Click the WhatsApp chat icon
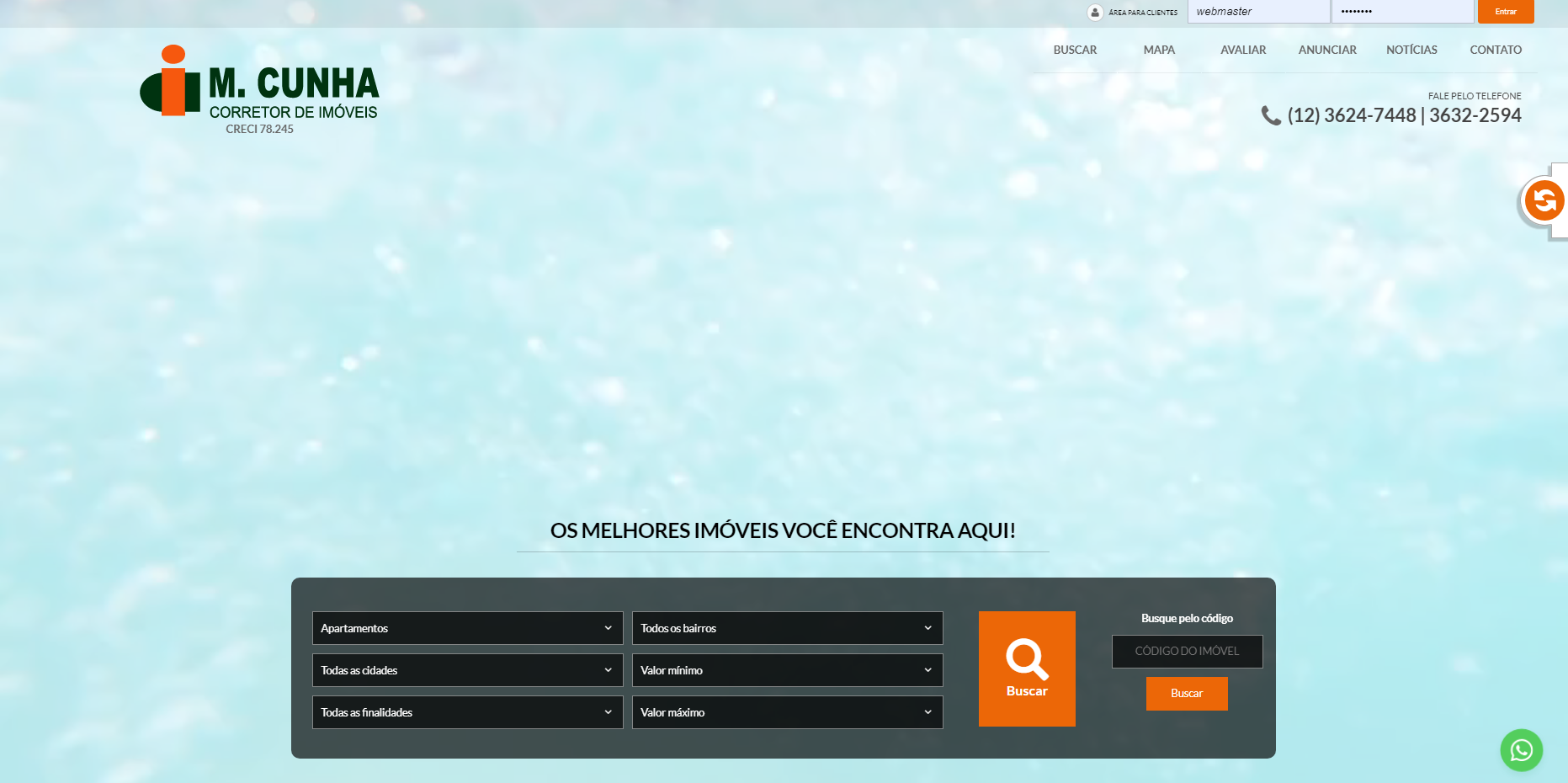 [1521, 750]
